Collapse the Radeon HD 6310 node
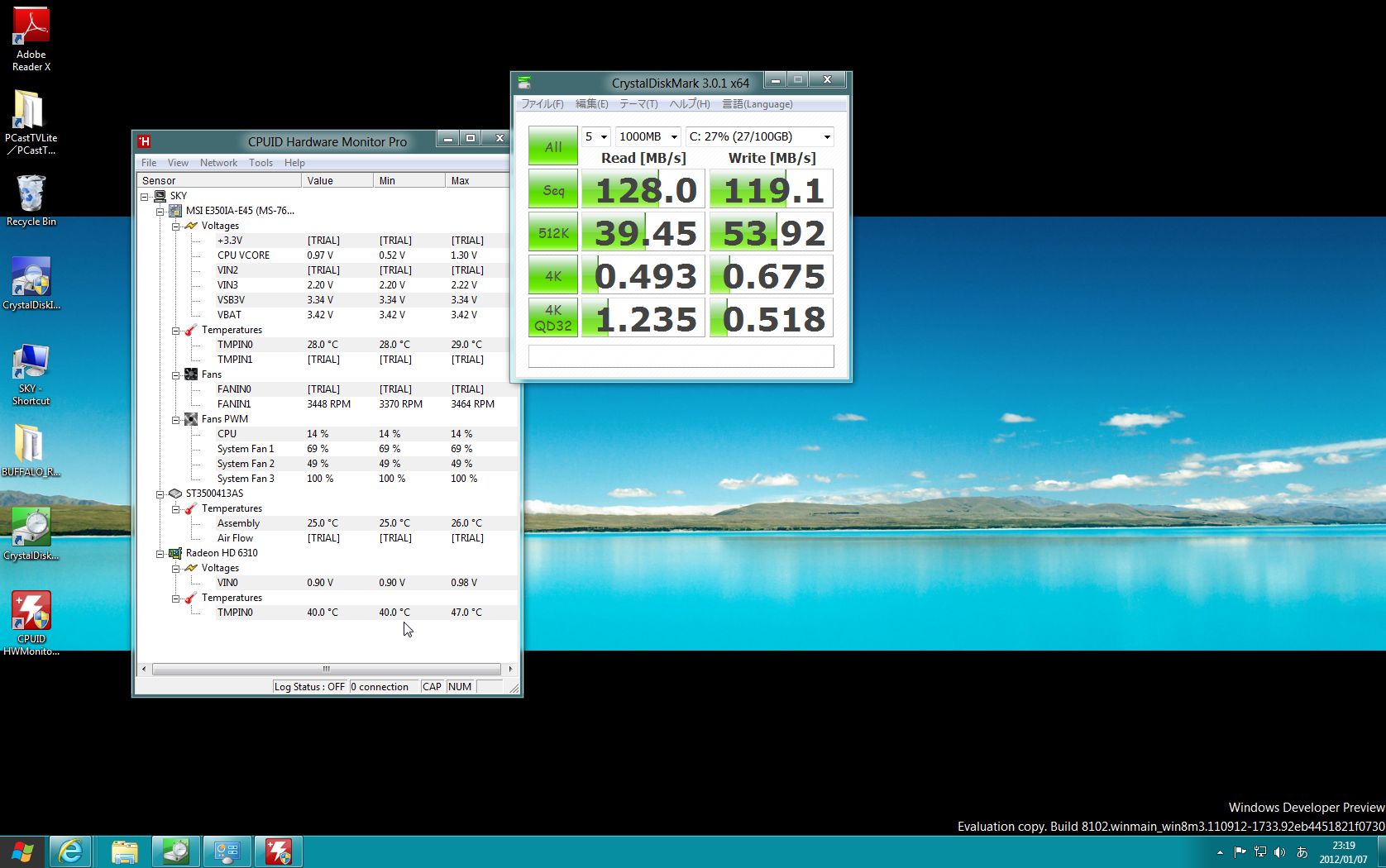The width and height of the screenshot is (1386, 868). 160,554
